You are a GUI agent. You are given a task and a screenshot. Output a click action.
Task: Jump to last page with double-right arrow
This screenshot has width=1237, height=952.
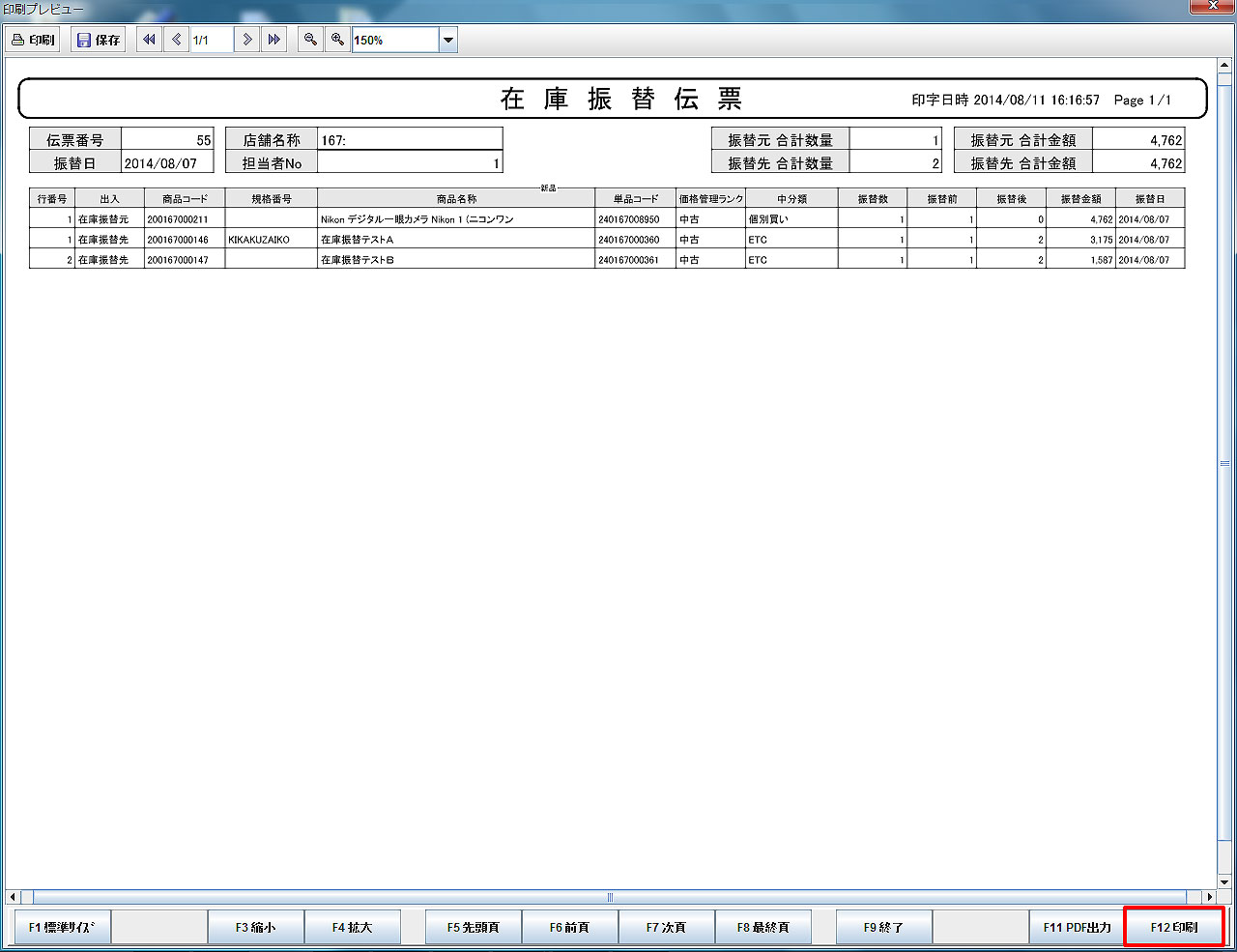pos(274,40)
